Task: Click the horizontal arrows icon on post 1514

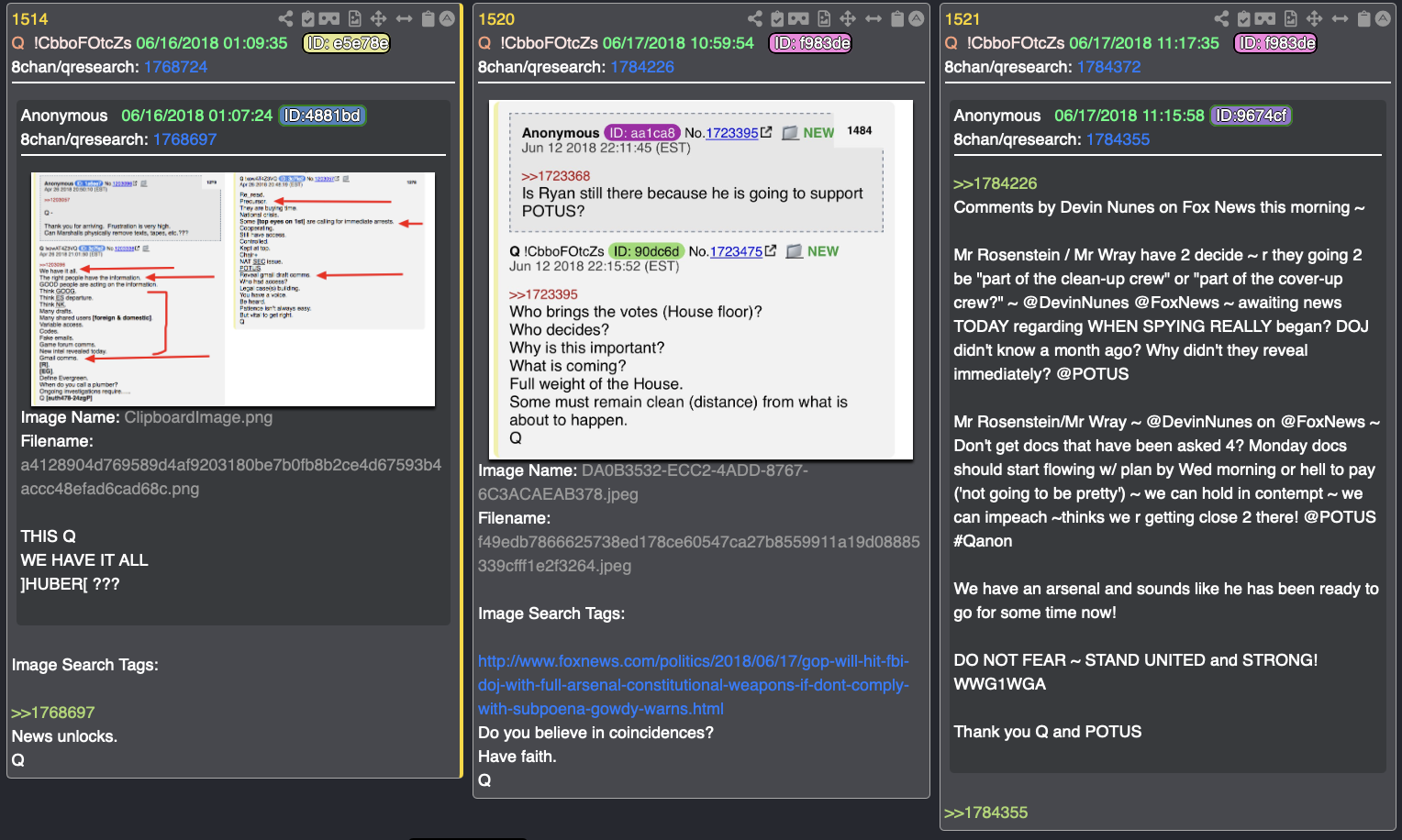Action: coord(404,18)
